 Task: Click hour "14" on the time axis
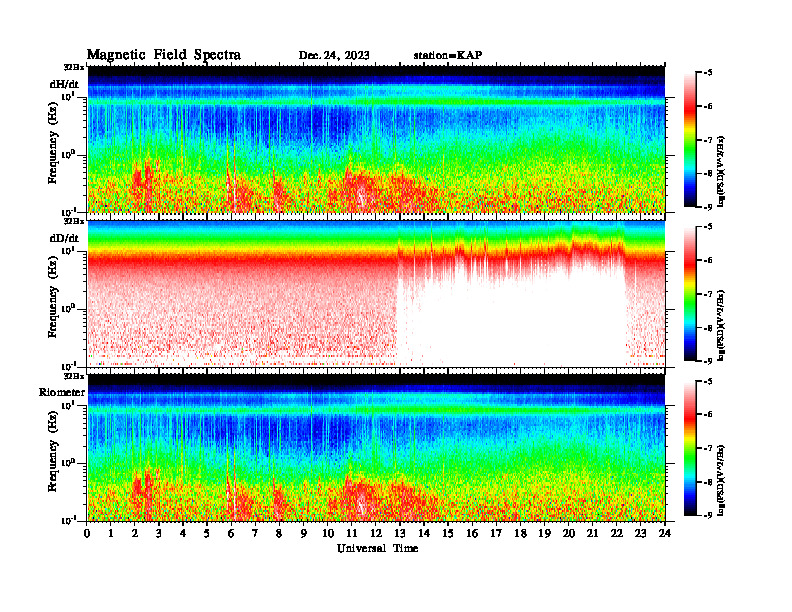(424, 533)
